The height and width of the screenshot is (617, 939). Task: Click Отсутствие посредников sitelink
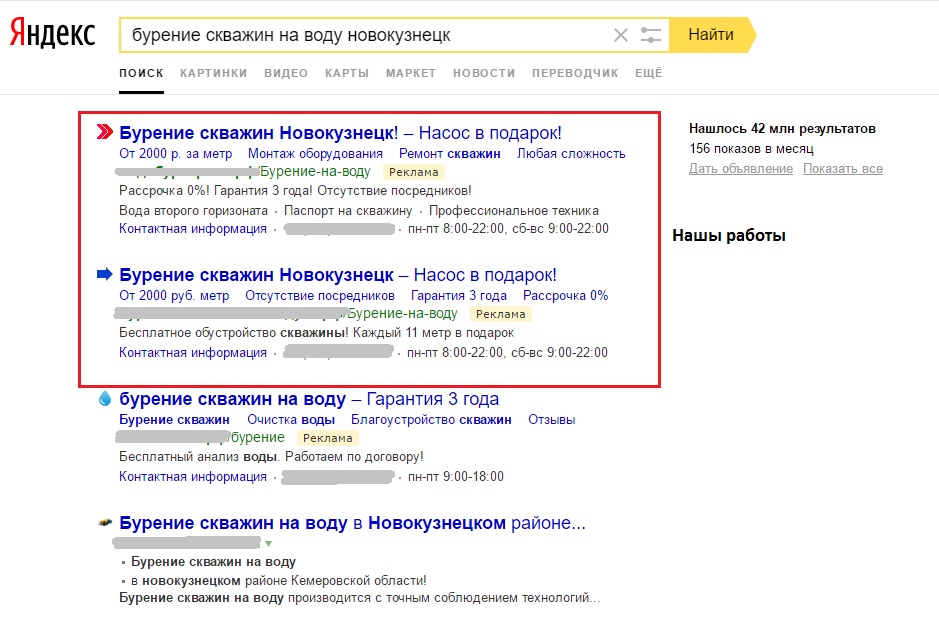(320, 296)
